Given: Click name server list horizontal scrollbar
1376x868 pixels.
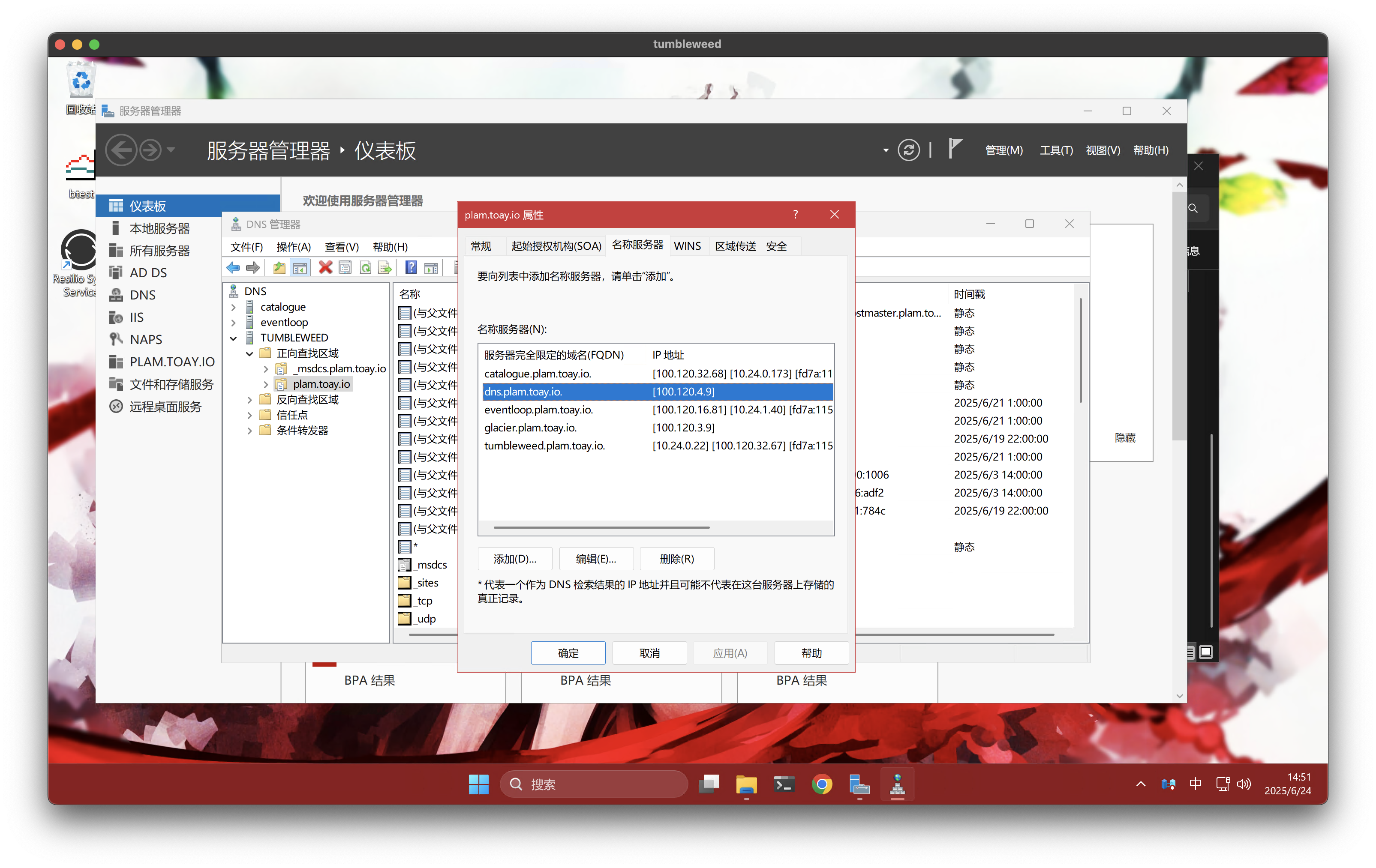Looking at the screenshot, I should (601, 527).
